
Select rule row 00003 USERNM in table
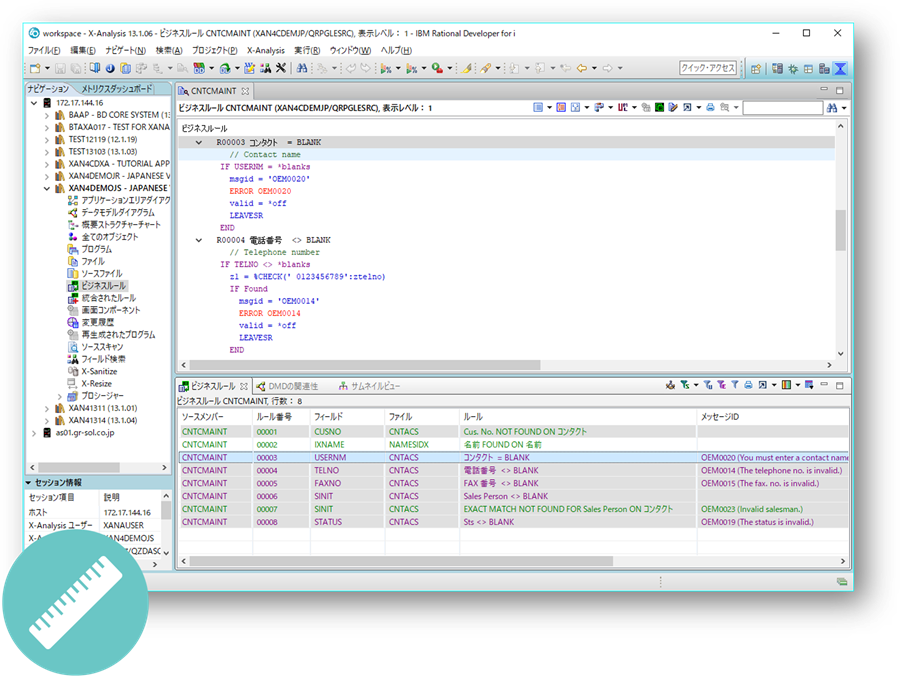(514, 457)
